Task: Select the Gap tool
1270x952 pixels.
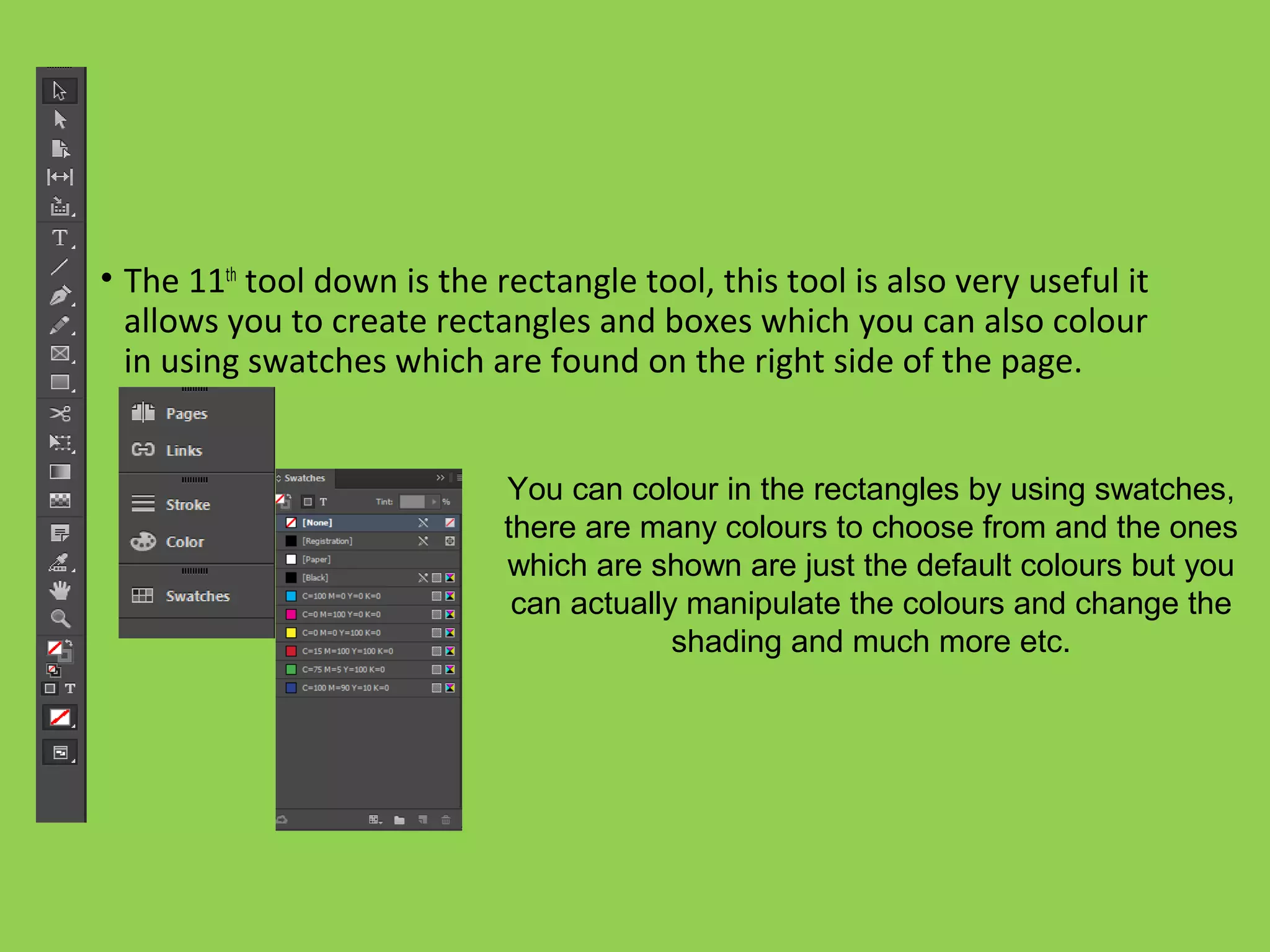Action: (x=60, y=177)
